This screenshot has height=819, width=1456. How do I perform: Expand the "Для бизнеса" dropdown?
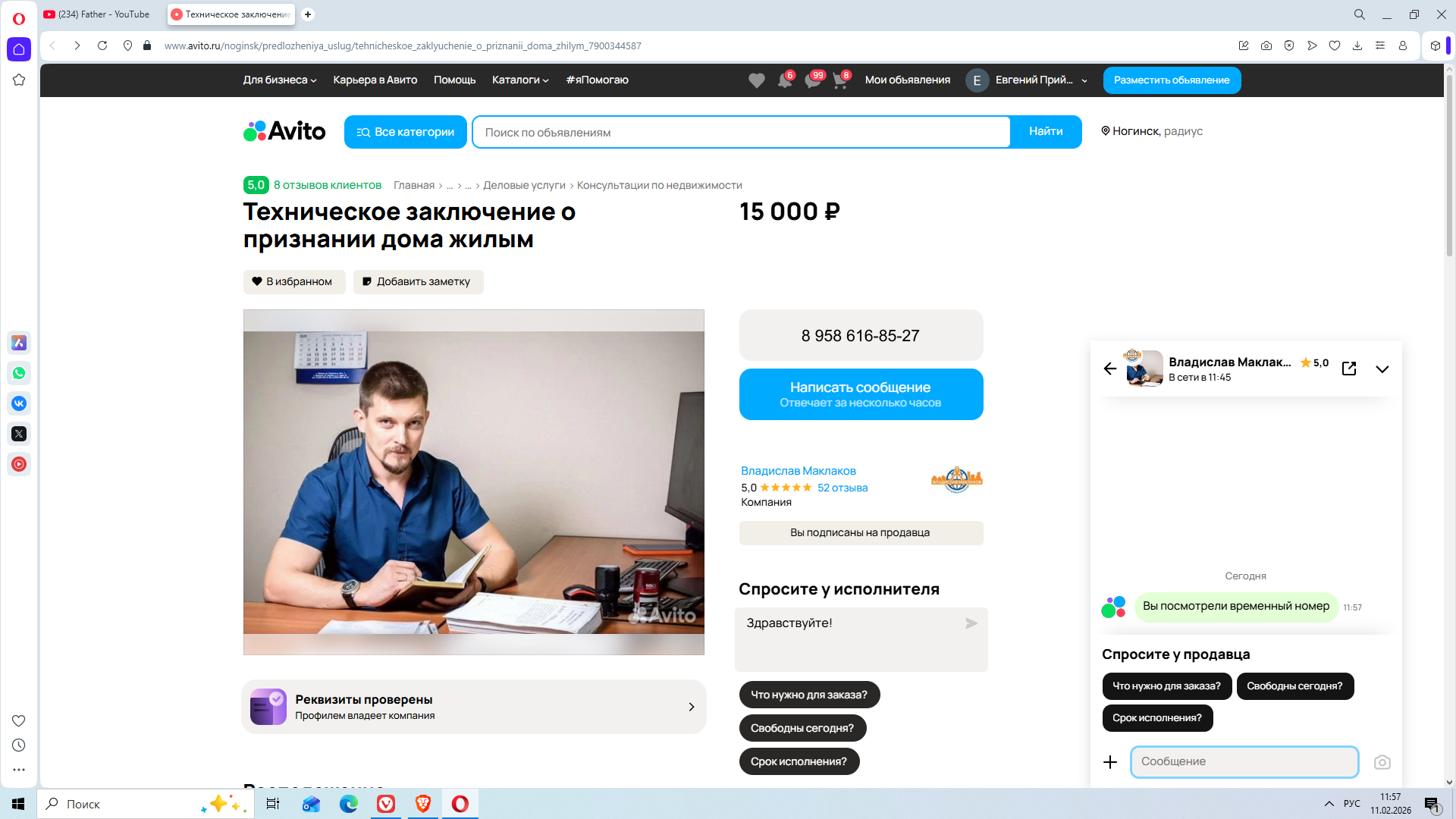(x=279, y=80)
